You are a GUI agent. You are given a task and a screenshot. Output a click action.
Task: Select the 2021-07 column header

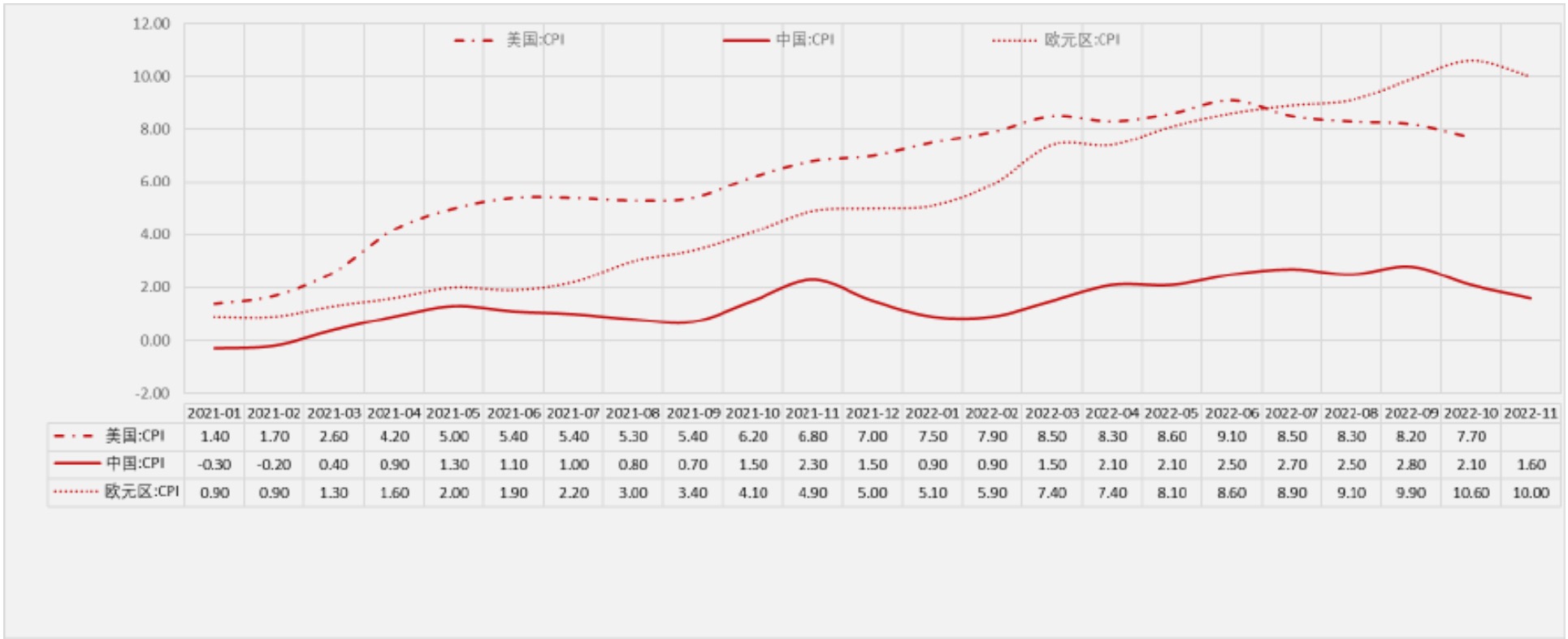tap(574, 413)
